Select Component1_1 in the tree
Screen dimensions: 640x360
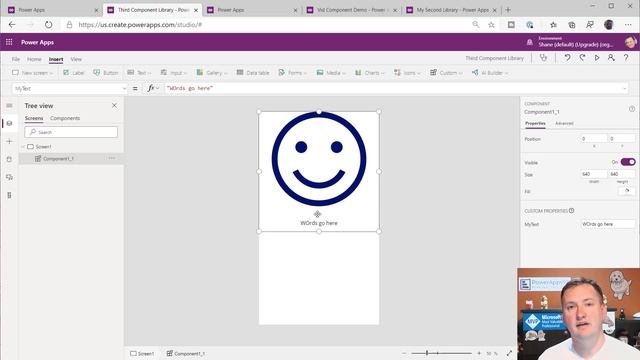pos(58,158)
